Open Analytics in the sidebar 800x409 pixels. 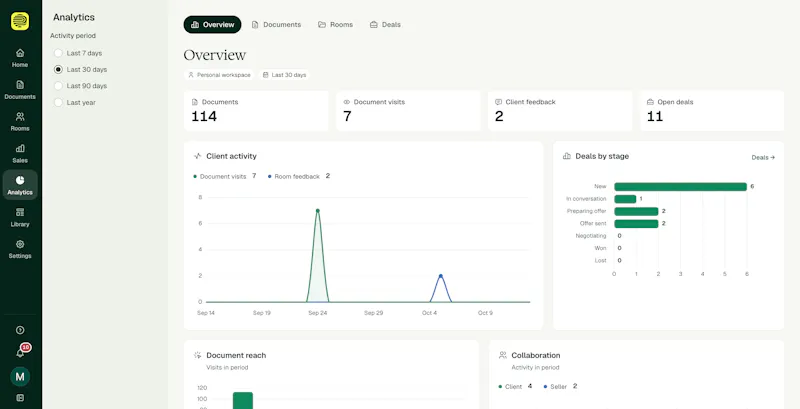point(20,185)
